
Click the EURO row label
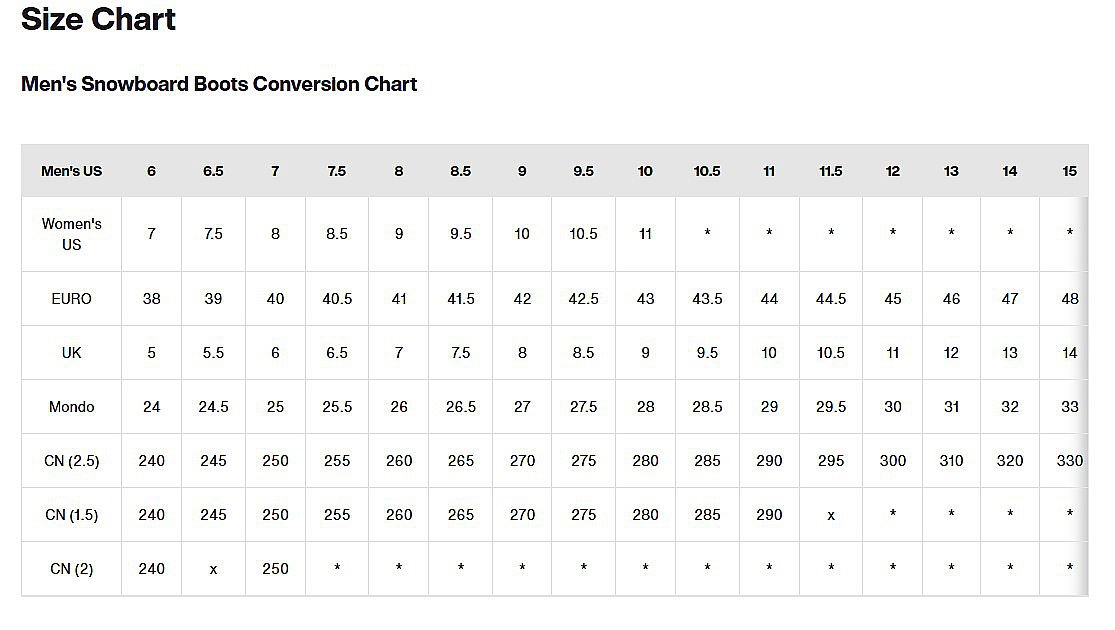72,299
